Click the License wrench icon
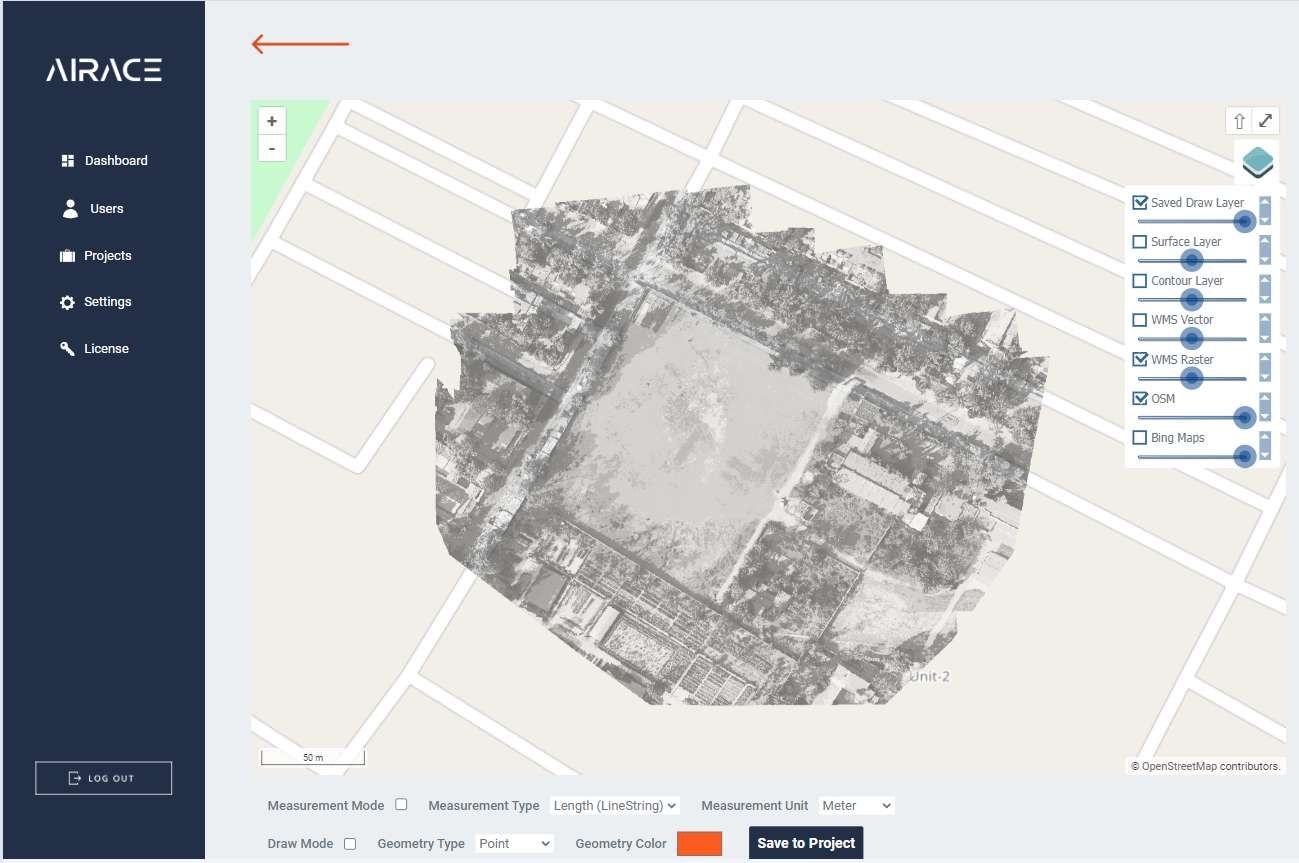The height and width of the screenshot is (863, 1299). (x=67, y=348)
